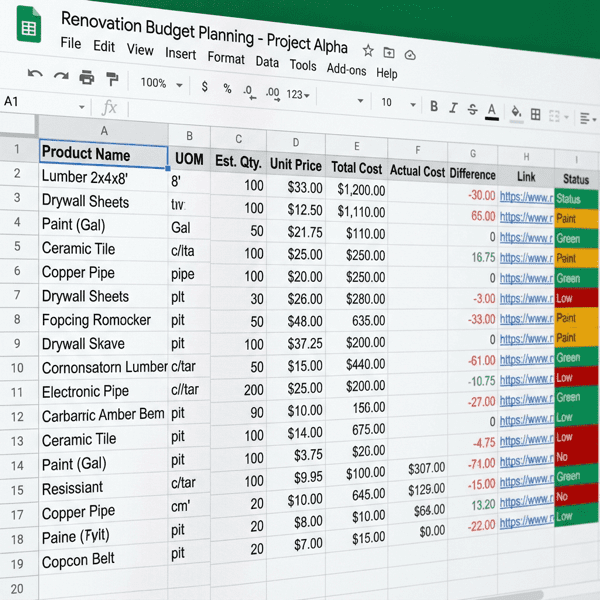Click the undo arrow icon
This screenshot has width=600, height=600.
[35, 75]
